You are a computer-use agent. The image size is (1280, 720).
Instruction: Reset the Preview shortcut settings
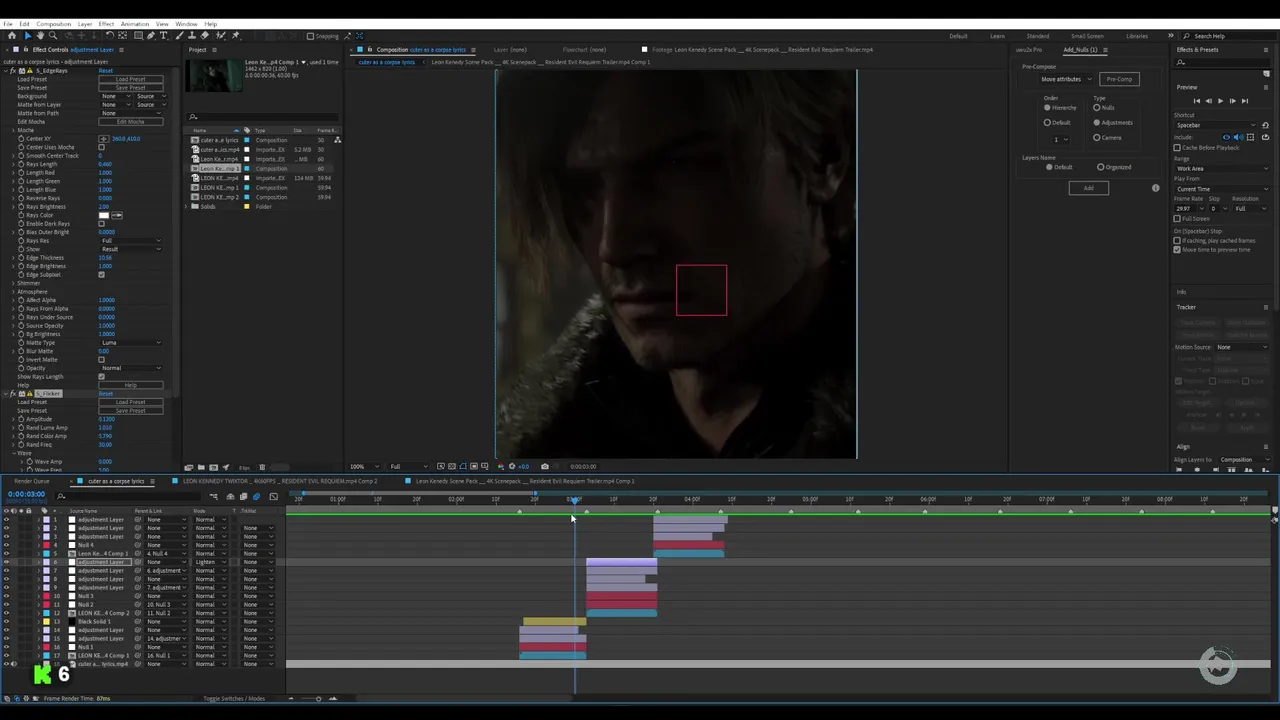click(x=1265, y=125)
